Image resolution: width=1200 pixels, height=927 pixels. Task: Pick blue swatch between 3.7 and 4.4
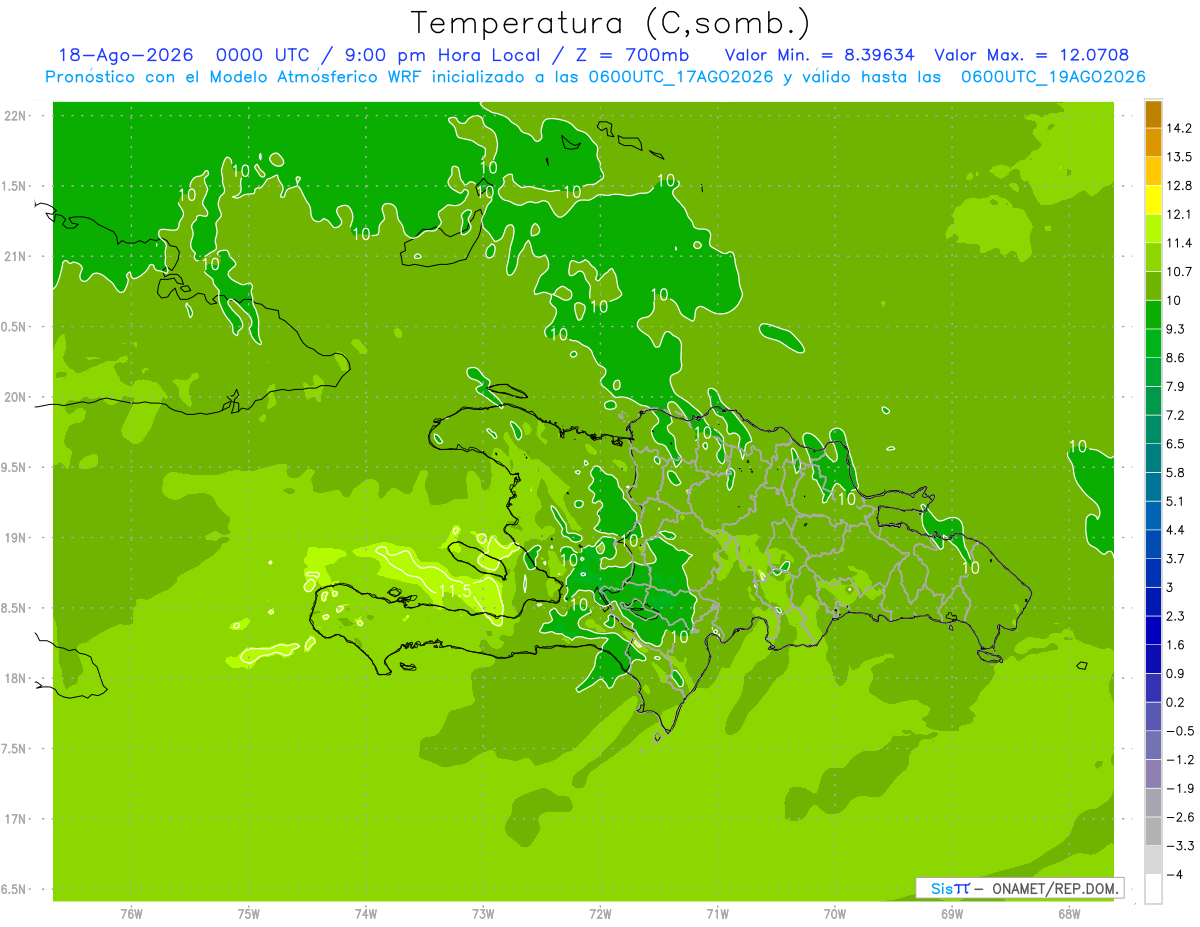(1153, 544)
